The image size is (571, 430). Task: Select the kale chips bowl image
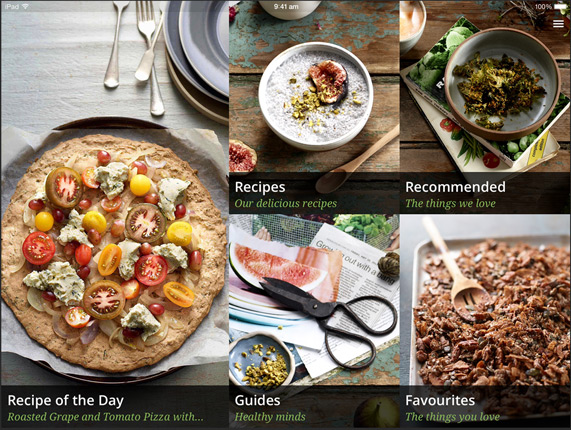coord(485,87)
